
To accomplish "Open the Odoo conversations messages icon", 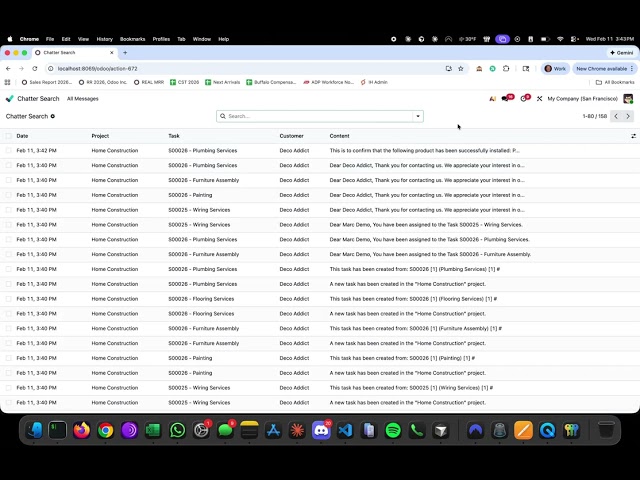I will (506, 98).
